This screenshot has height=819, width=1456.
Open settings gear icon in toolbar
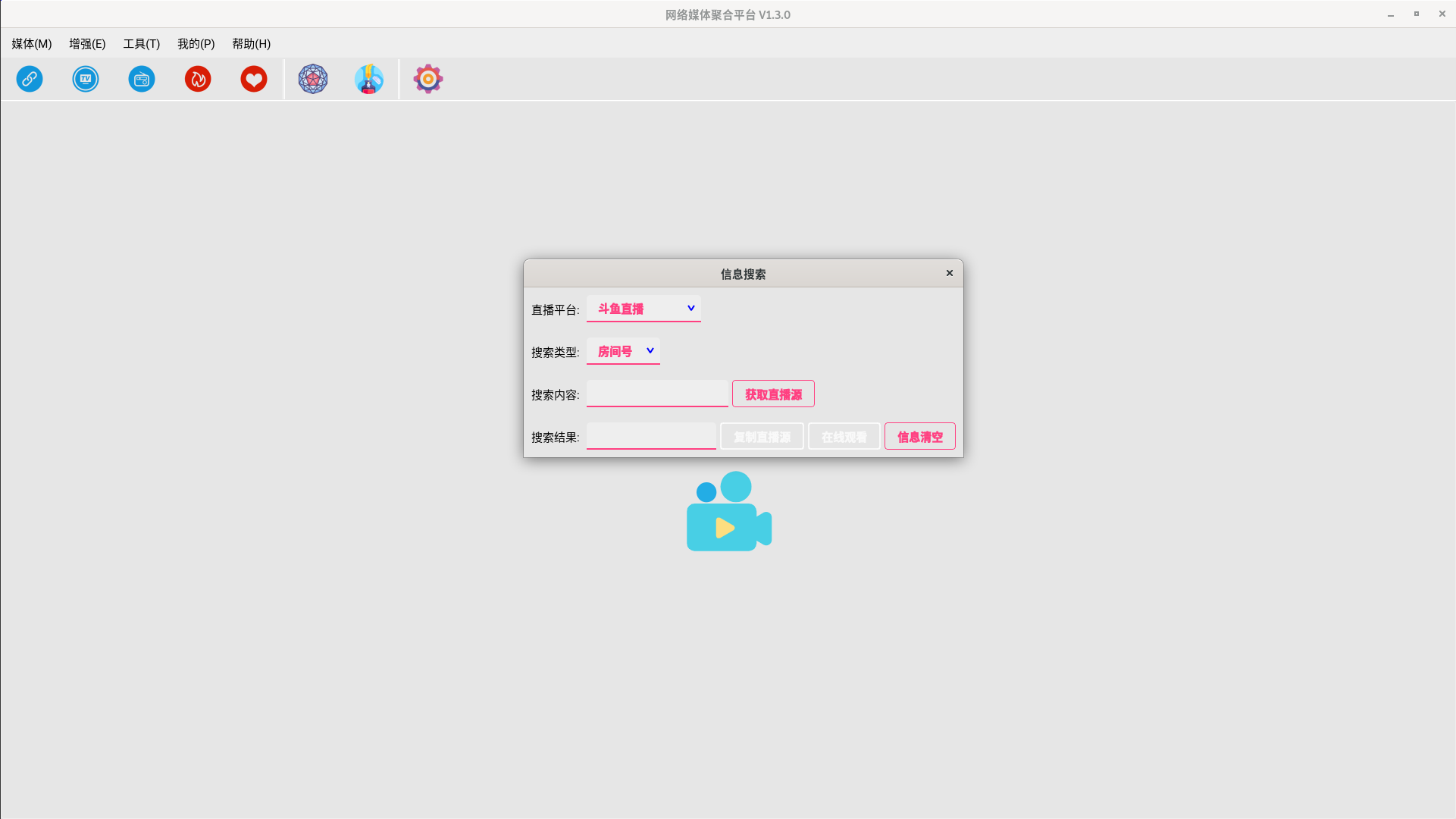[428, 79]
